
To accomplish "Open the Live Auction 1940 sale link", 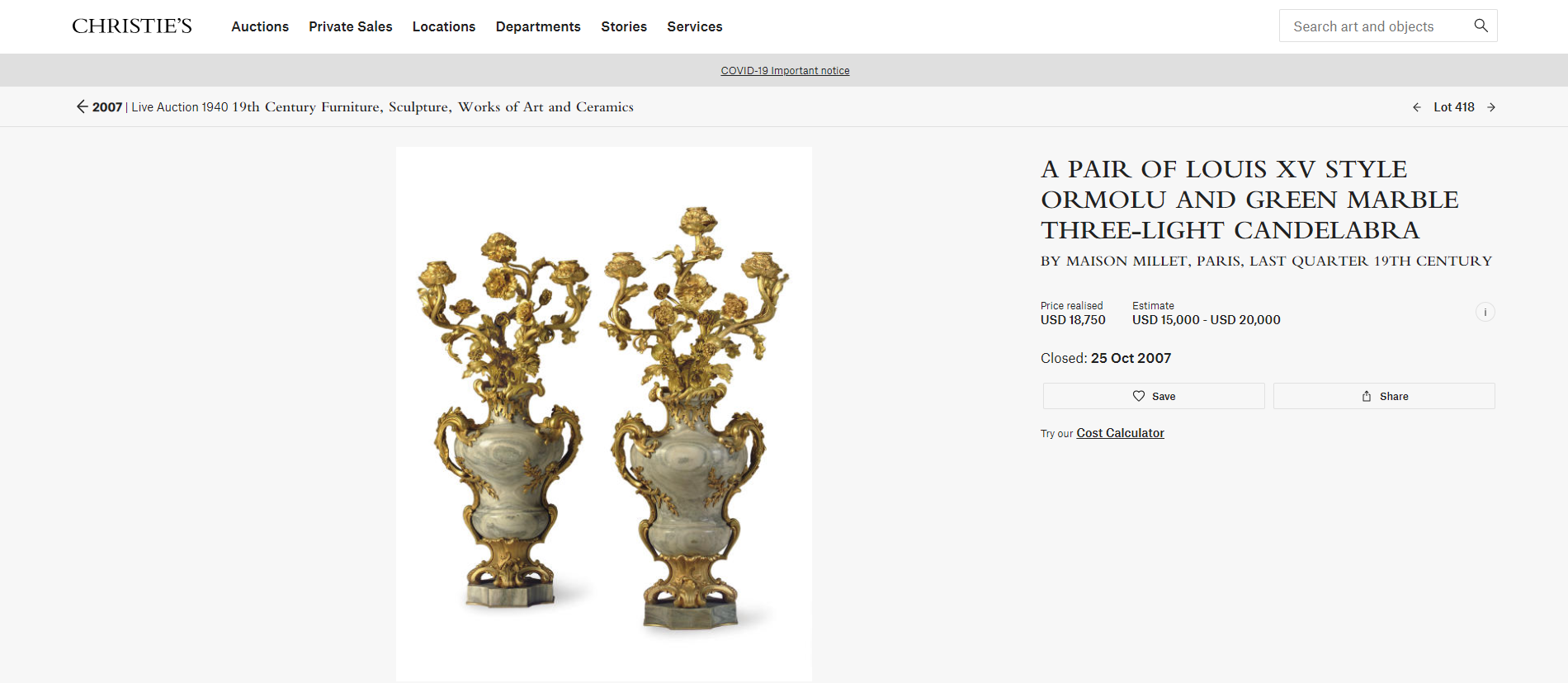I will tap(382, 107).
